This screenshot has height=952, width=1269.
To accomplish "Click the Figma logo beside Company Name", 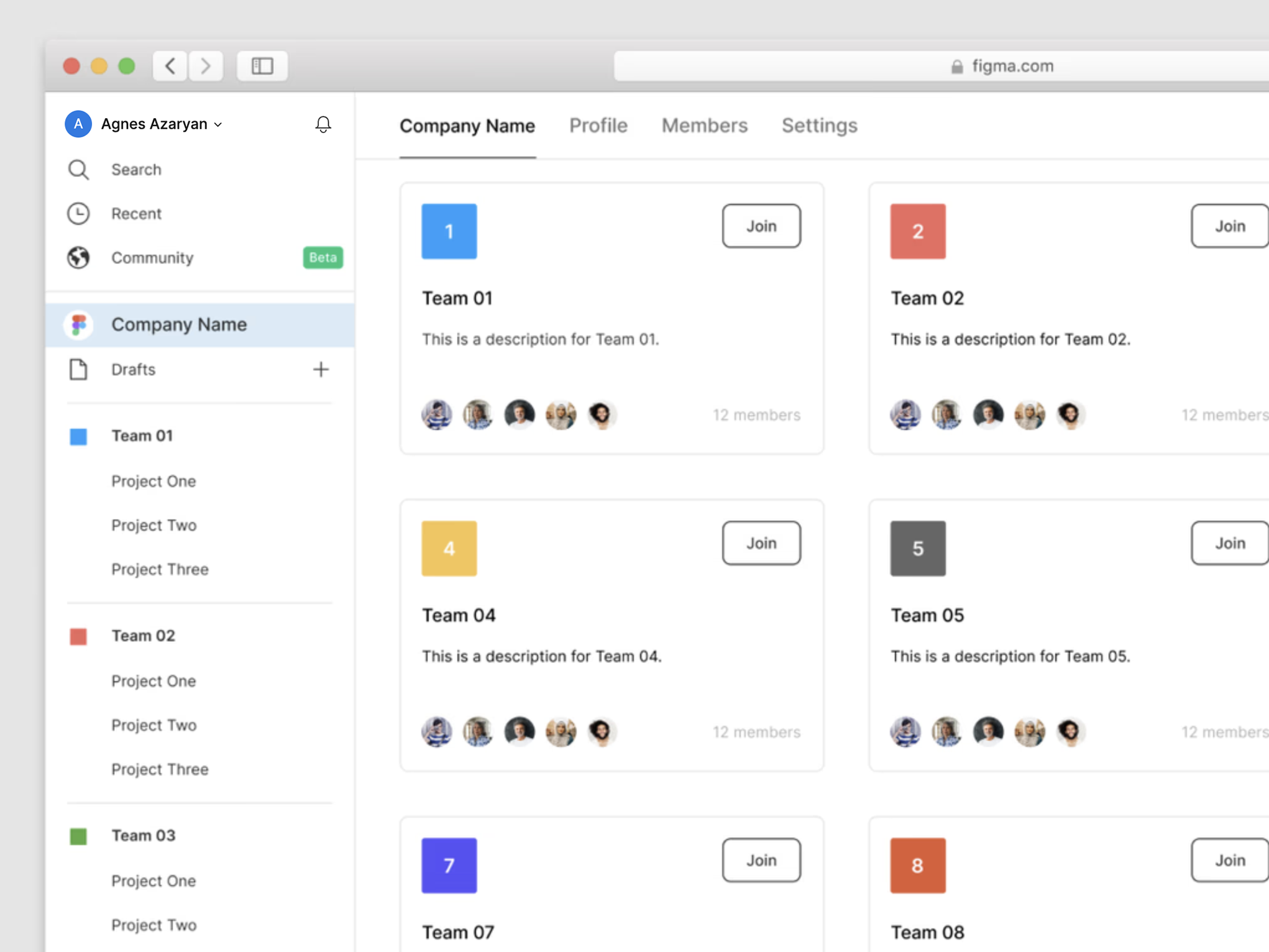I will tap(79, 324).
